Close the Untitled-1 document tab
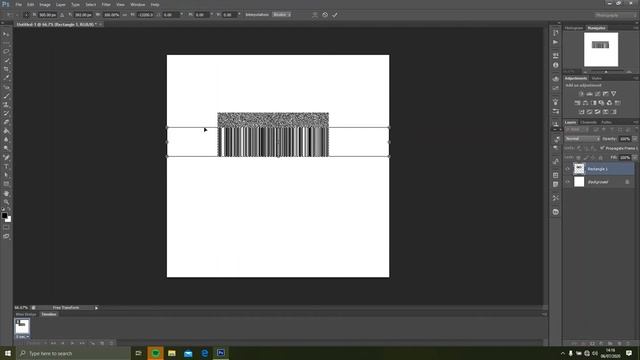 coord(100,24)
